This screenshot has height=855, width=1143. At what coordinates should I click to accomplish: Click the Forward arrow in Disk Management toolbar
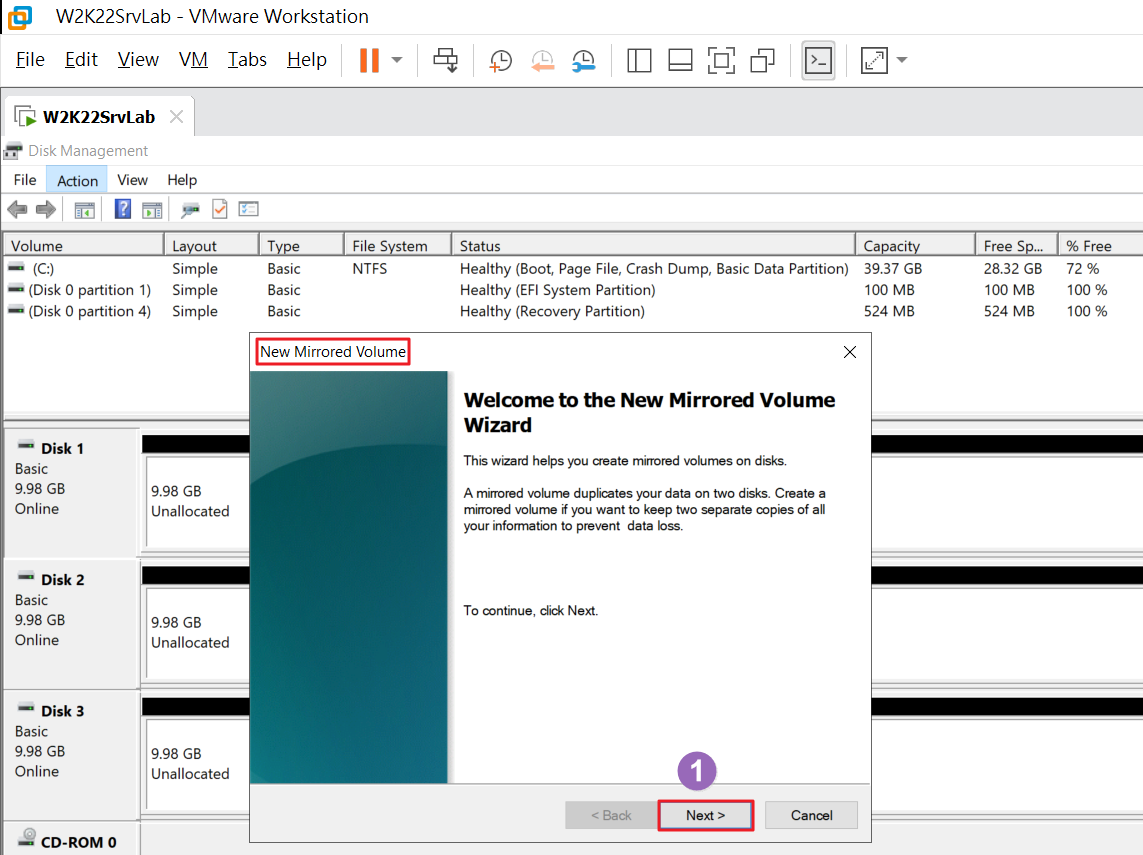click(46, 210)
